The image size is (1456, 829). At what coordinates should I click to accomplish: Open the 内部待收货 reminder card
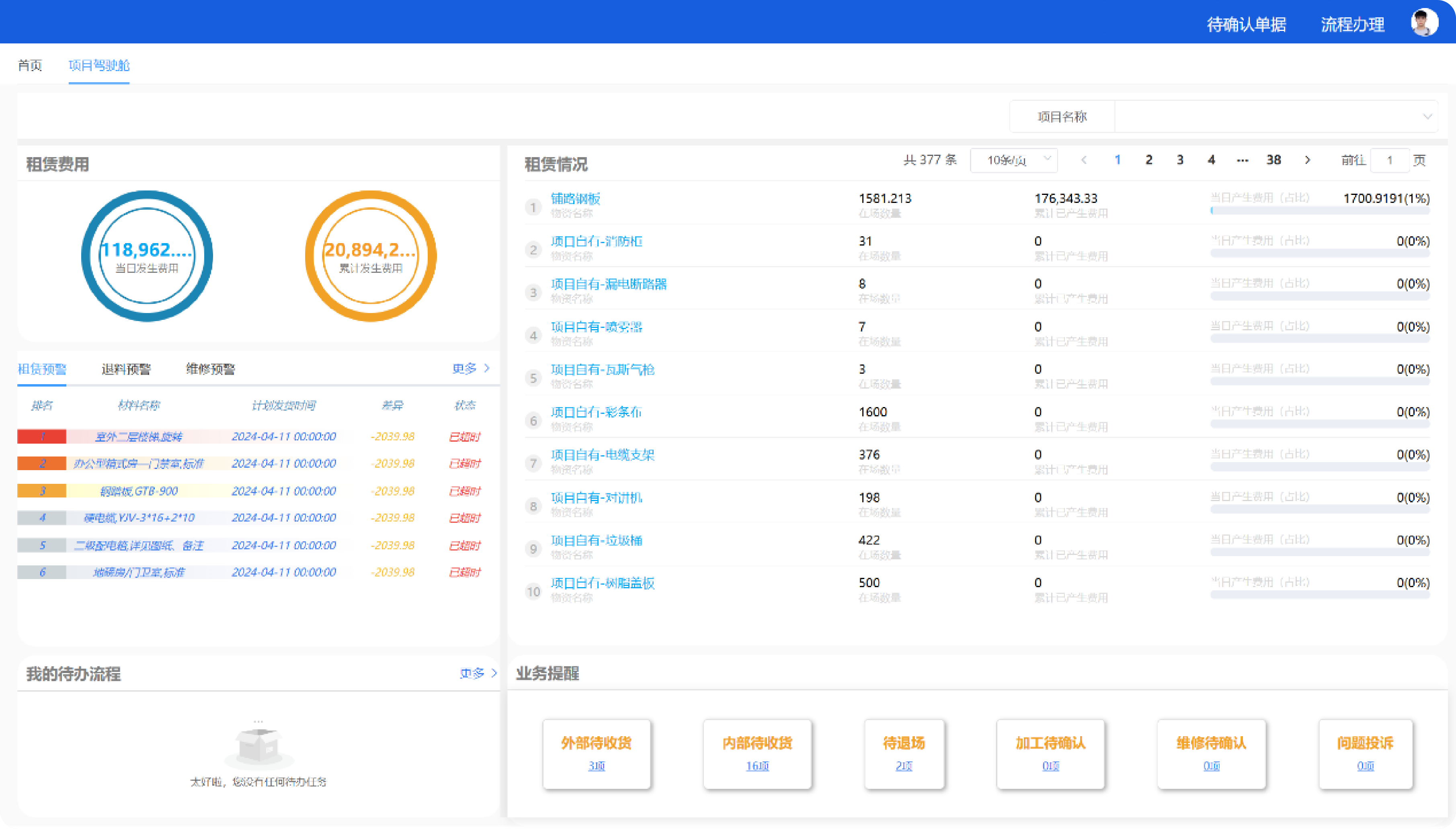(757, 754)
